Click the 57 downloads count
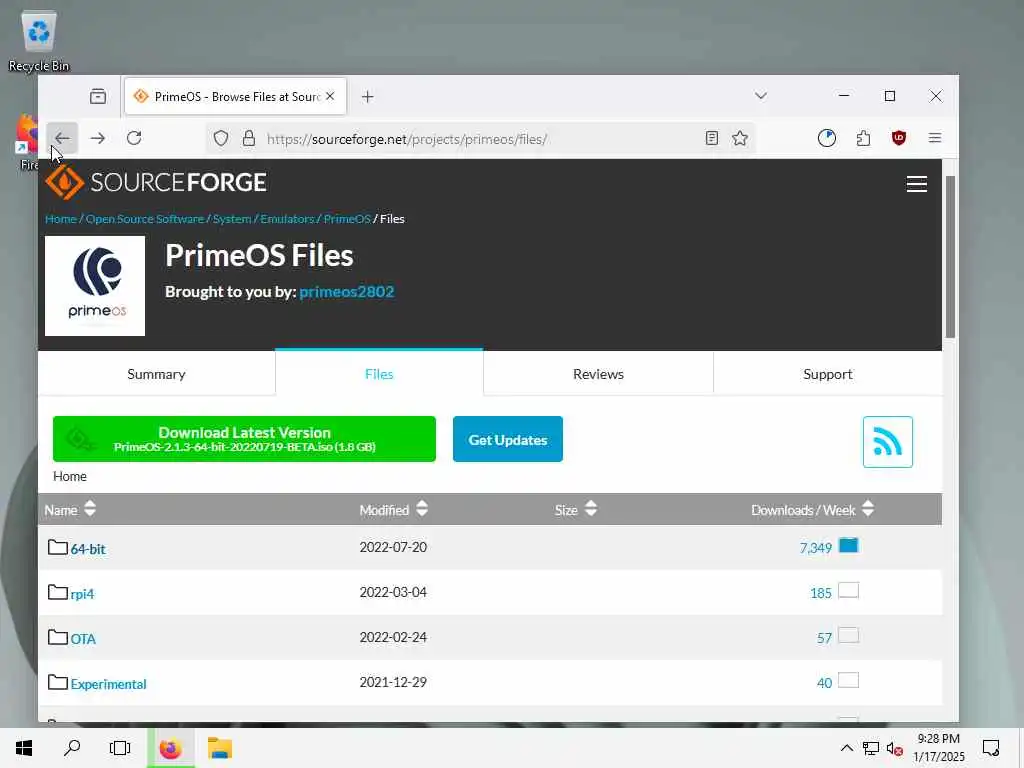The height and width of the screenshot is (768, 1024). [824, 638]
